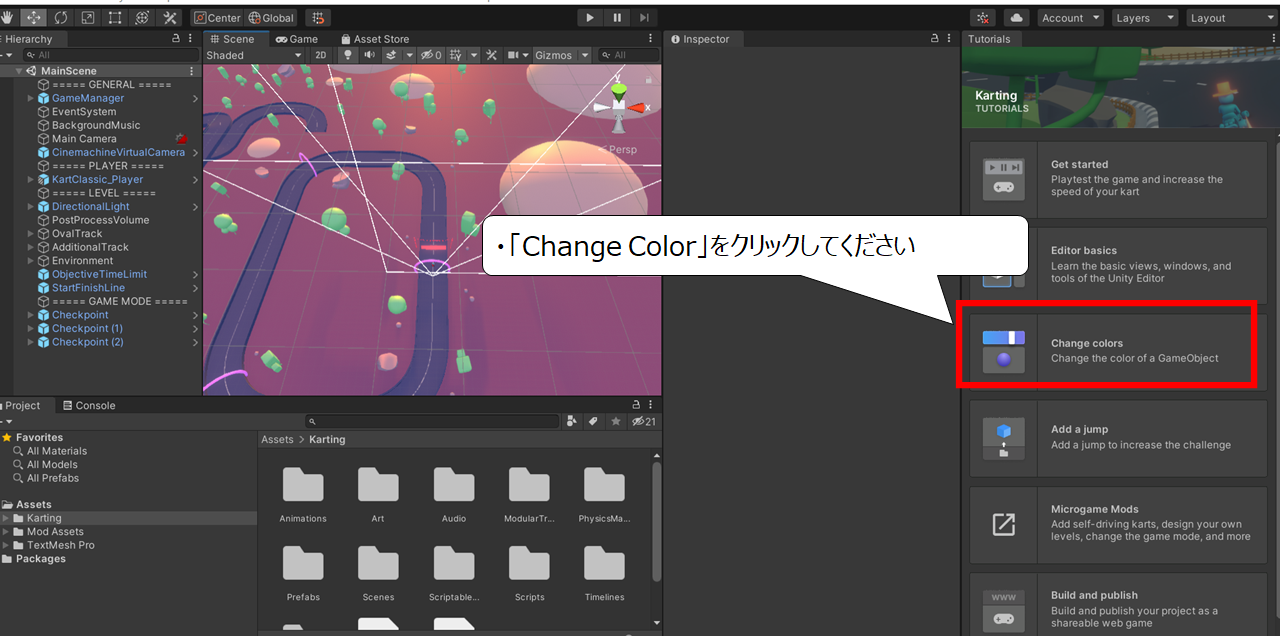
Task: Open the Change colors tutorial
Action: point(1118,351)
